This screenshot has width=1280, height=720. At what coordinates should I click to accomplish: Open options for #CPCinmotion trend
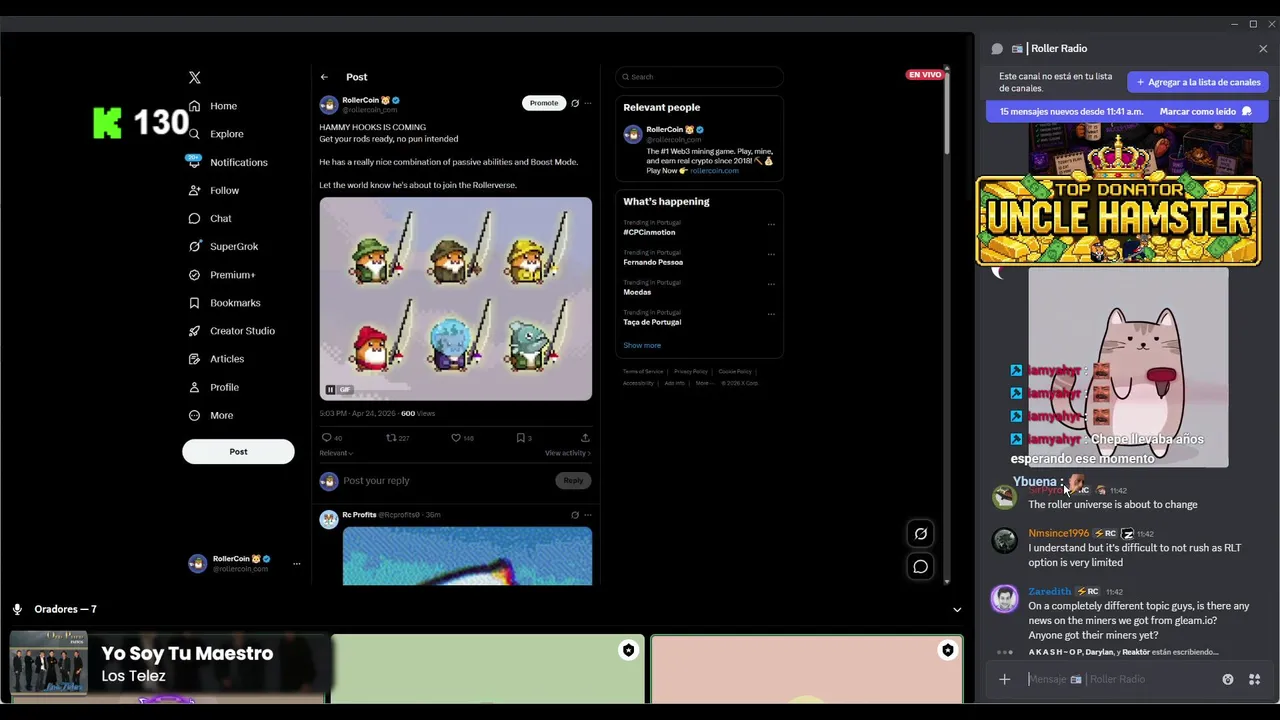click(x=771, y=224)
